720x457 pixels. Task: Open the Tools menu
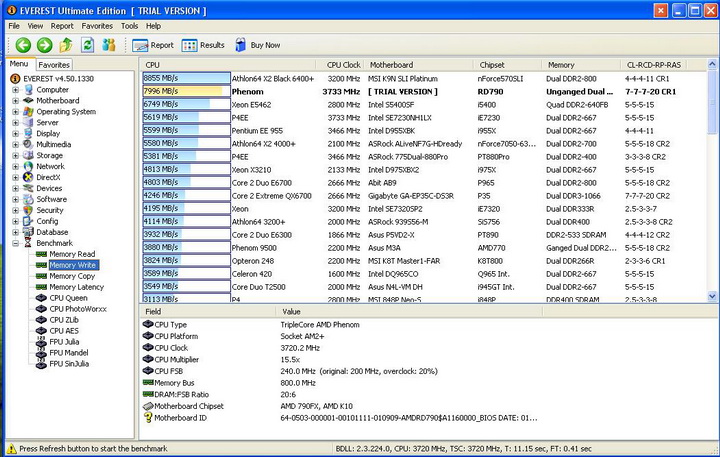coord(129,26)
